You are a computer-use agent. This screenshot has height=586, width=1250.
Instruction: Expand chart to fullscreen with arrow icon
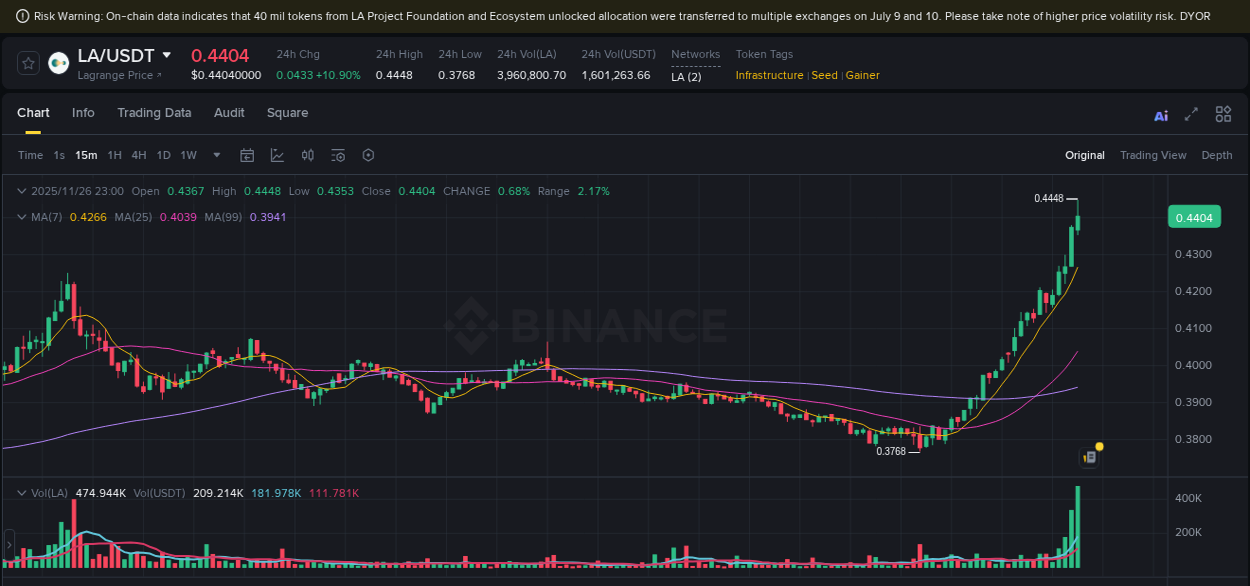1191,116
